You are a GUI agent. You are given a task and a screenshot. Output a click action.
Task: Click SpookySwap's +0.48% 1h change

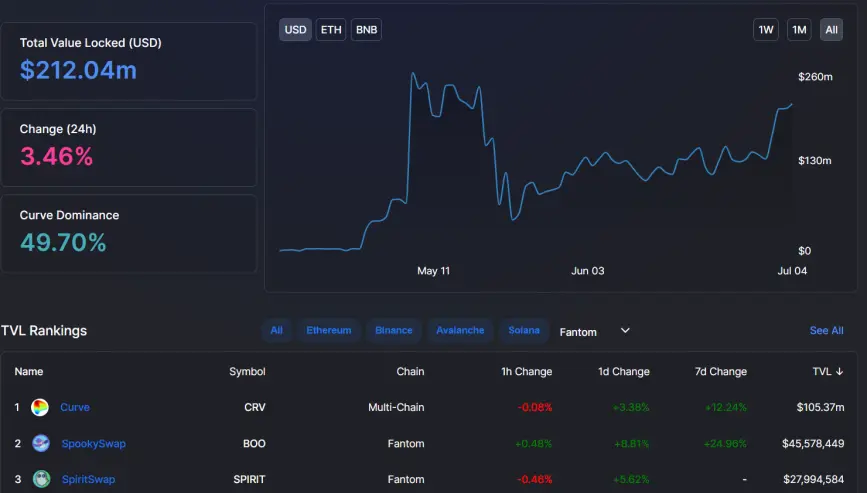pyautogui.click(x=534, y=443)
